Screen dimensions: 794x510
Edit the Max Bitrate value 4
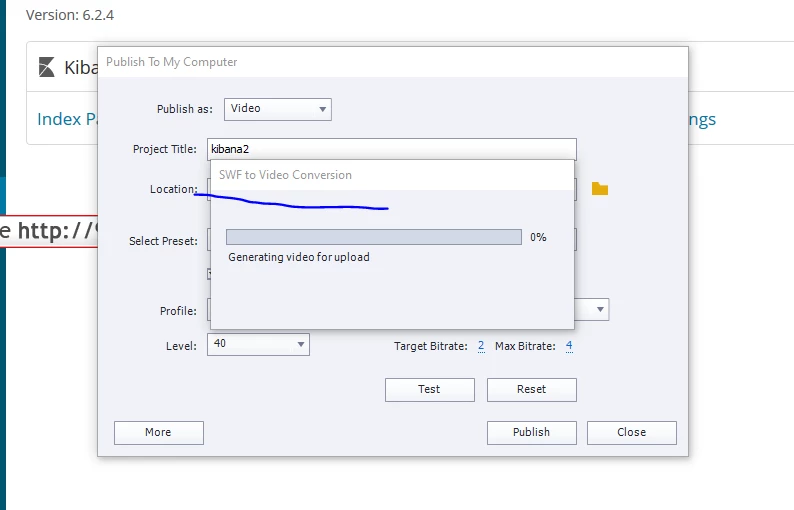click(569, 346)
